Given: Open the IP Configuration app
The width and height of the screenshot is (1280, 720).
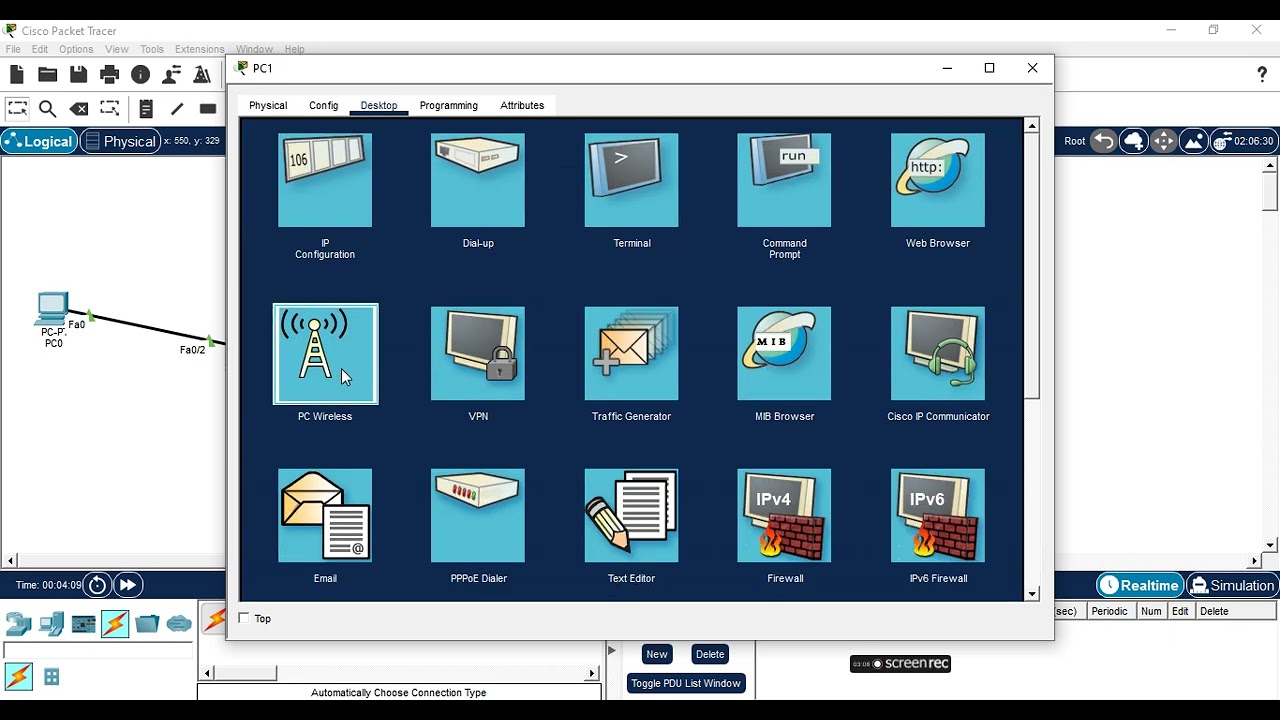Looking at the screenshot, I should (325, 180).
